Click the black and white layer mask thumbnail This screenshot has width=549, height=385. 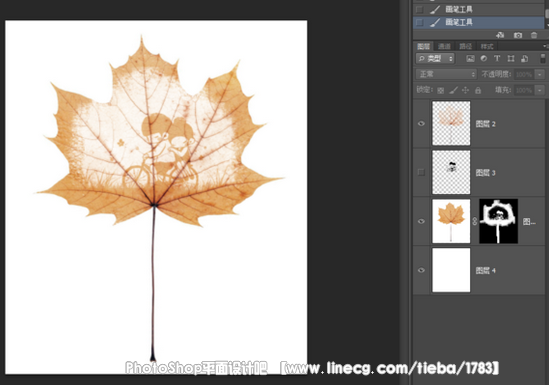coord(498,221)
